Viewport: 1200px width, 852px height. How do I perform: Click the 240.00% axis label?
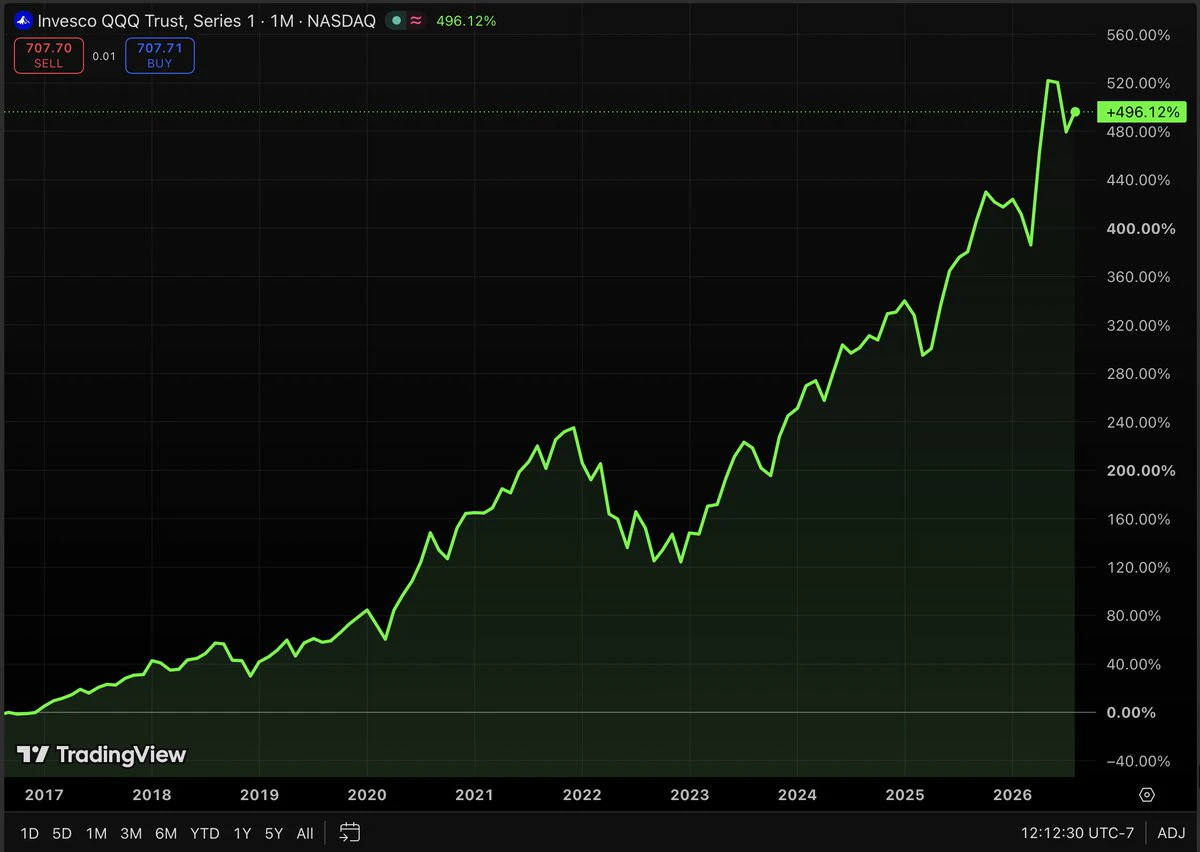pos(1140,422)
